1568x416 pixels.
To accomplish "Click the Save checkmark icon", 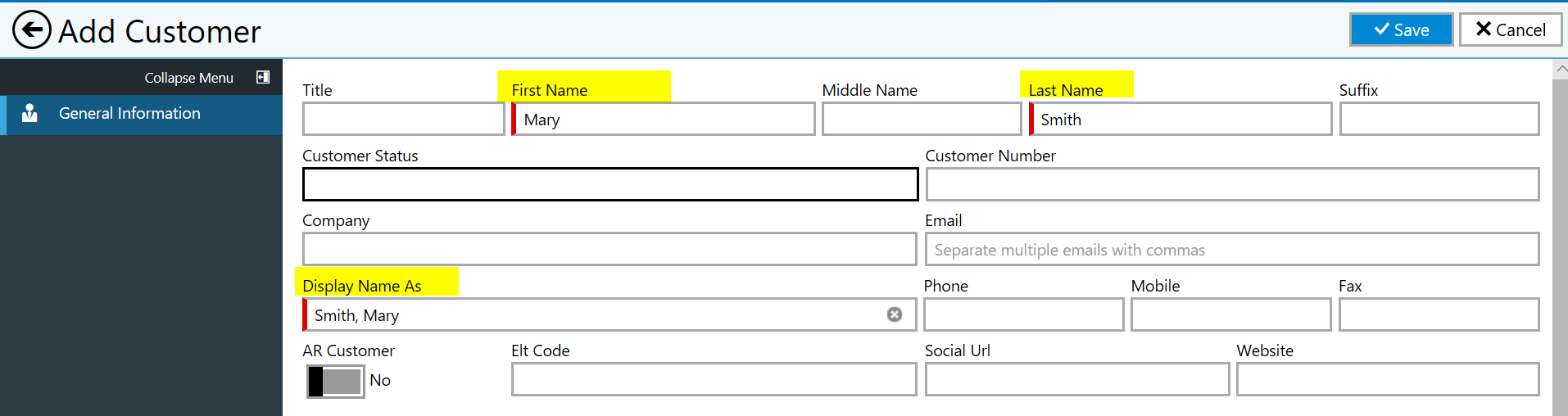I will pos(1382,29).
